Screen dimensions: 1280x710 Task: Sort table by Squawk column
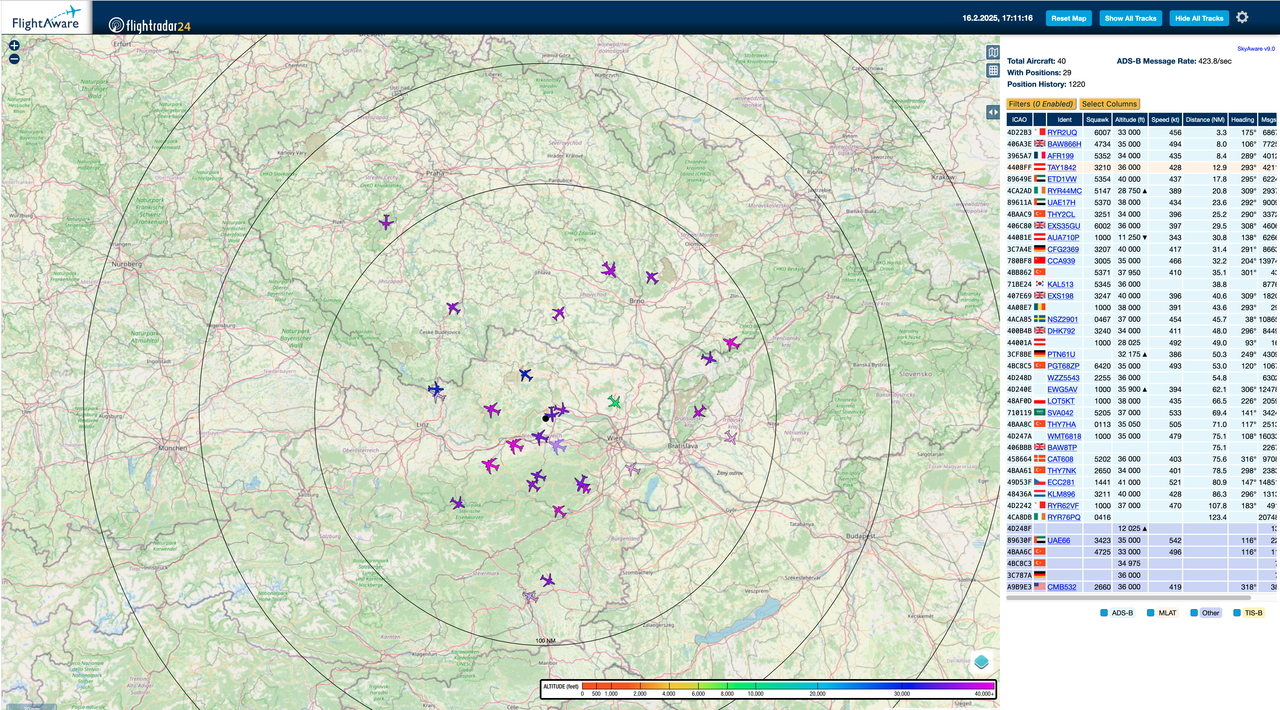coord(1099,119)
